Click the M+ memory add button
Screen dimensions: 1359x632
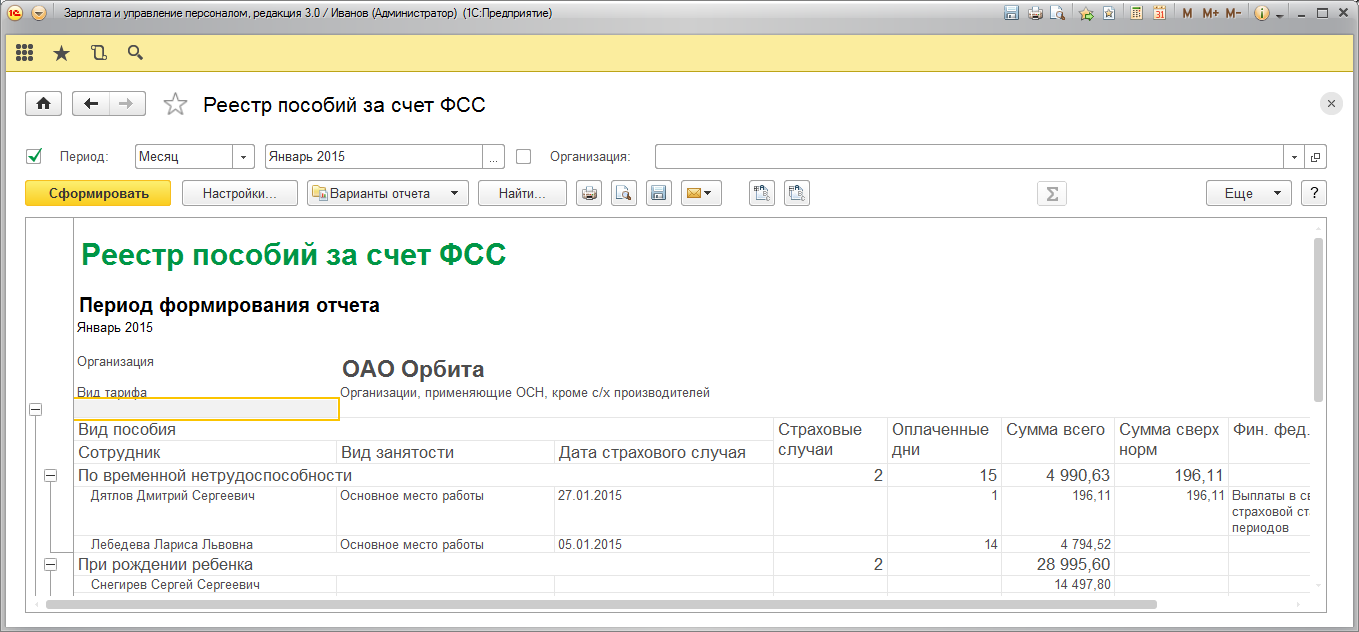[1210, 14]
